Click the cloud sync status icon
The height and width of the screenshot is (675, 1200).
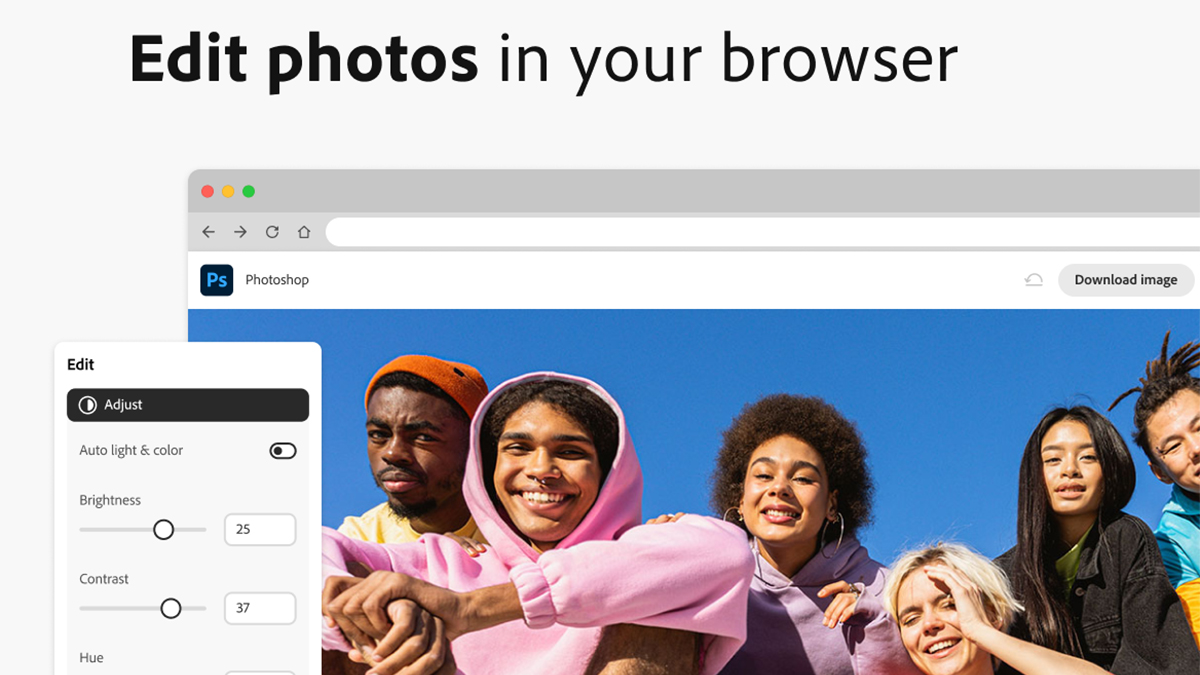(x=1033, y=280)
